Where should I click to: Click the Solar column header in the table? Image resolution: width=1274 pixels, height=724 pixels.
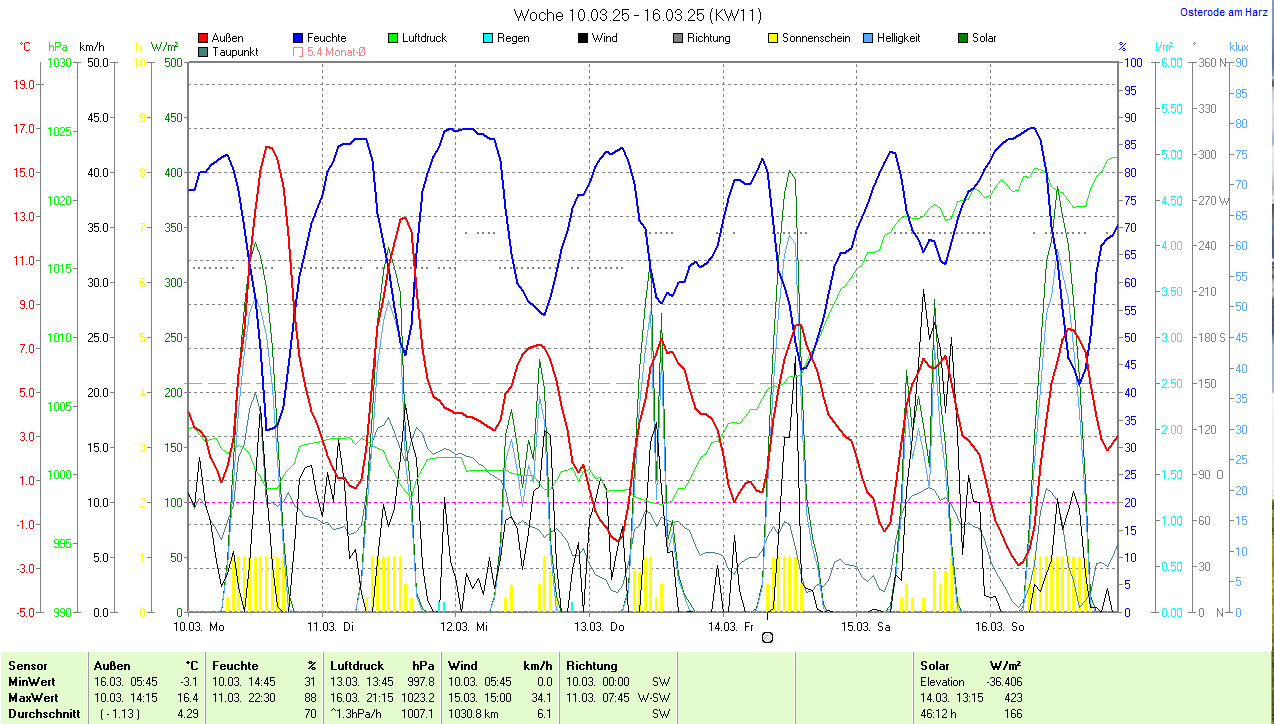[934, 665]
